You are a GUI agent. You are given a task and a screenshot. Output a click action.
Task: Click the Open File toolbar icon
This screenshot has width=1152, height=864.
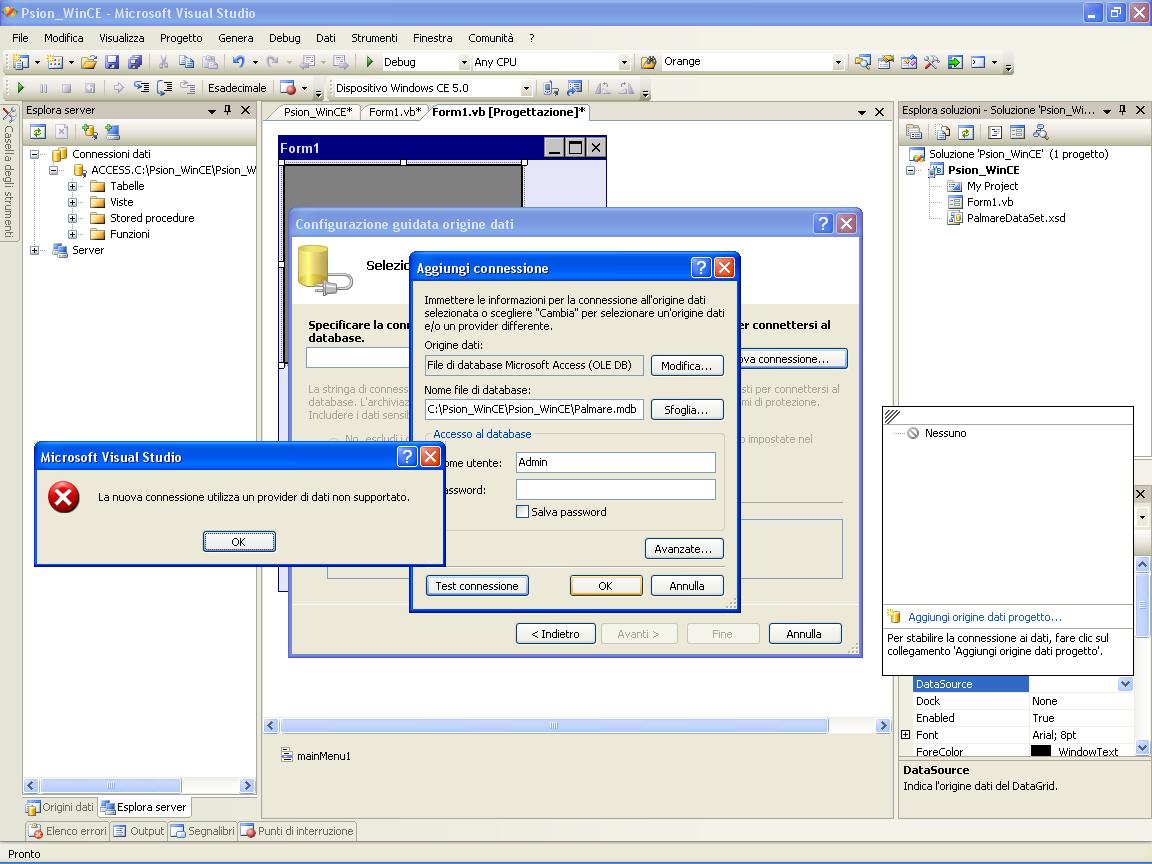coord(89,62)
